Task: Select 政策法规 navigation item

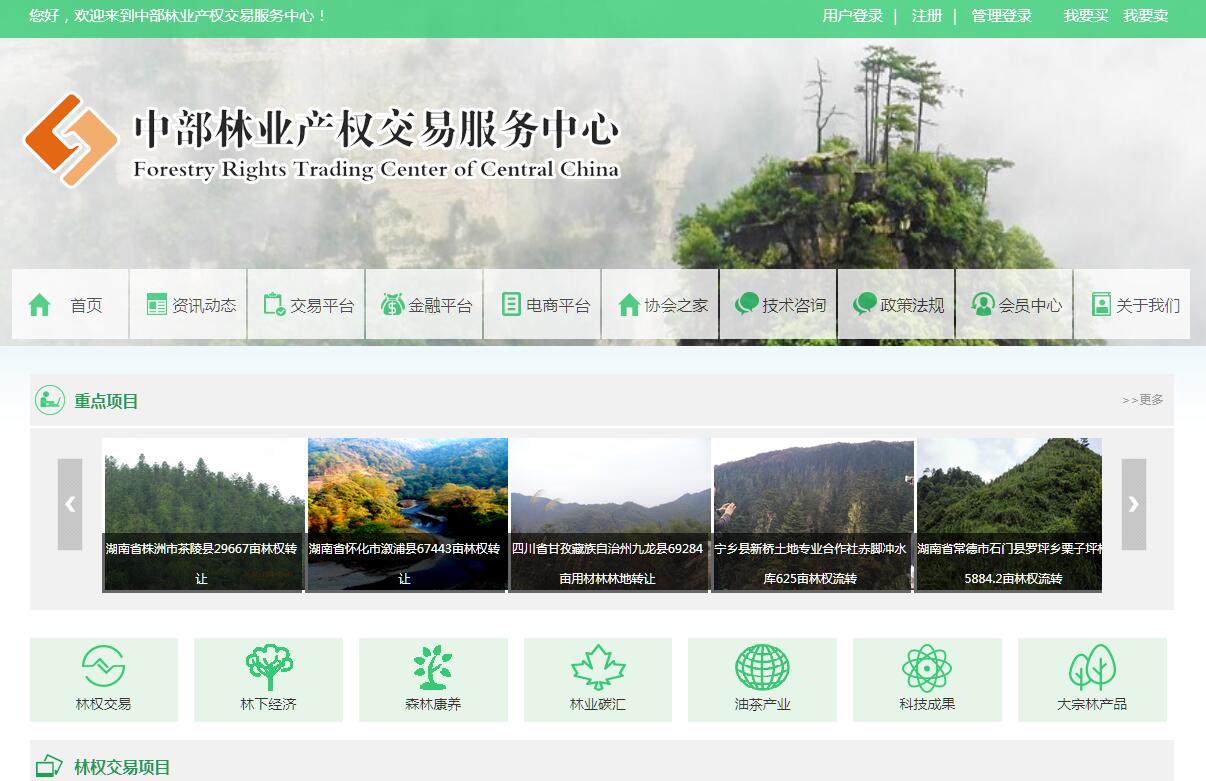Action: [x=897, y=305]
